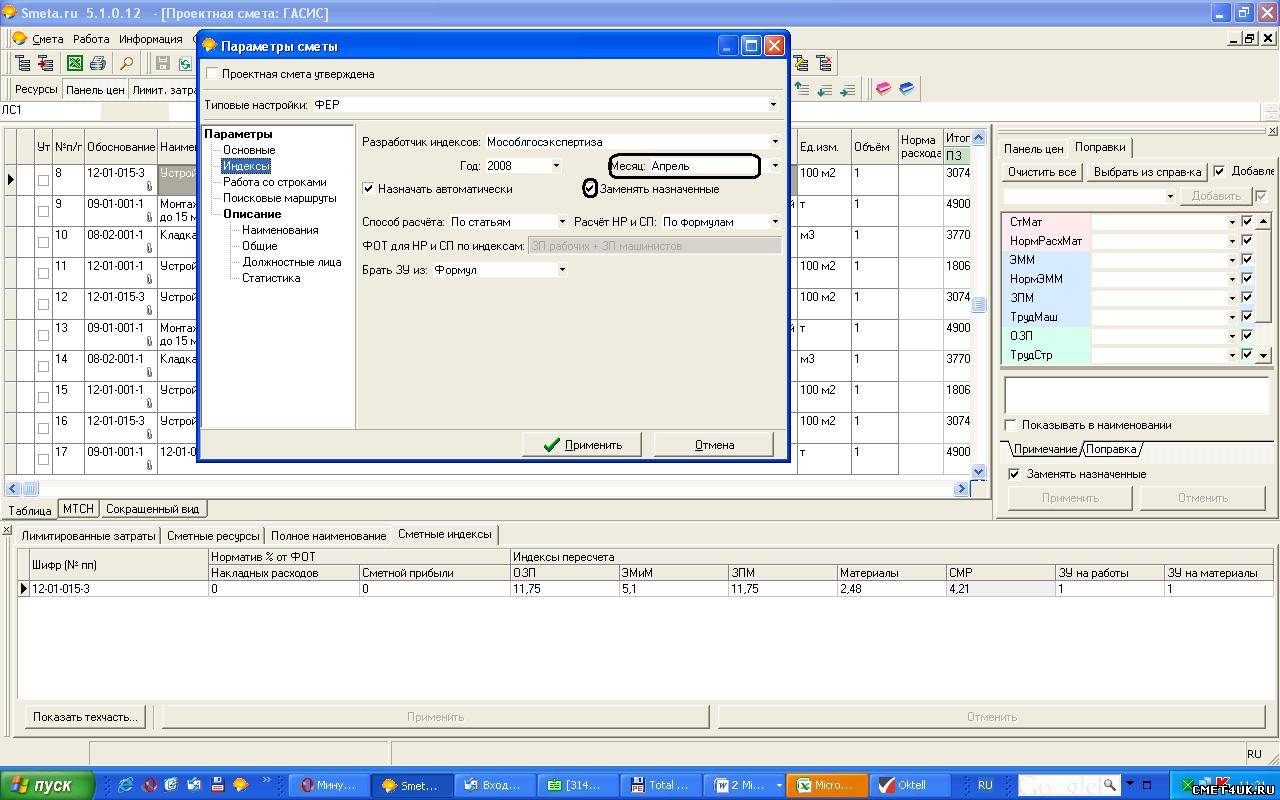Viewport: 1280px width, 800px height.
Task: Click 'Выбрать из справ-ка' button
Action: point(1147,172)
